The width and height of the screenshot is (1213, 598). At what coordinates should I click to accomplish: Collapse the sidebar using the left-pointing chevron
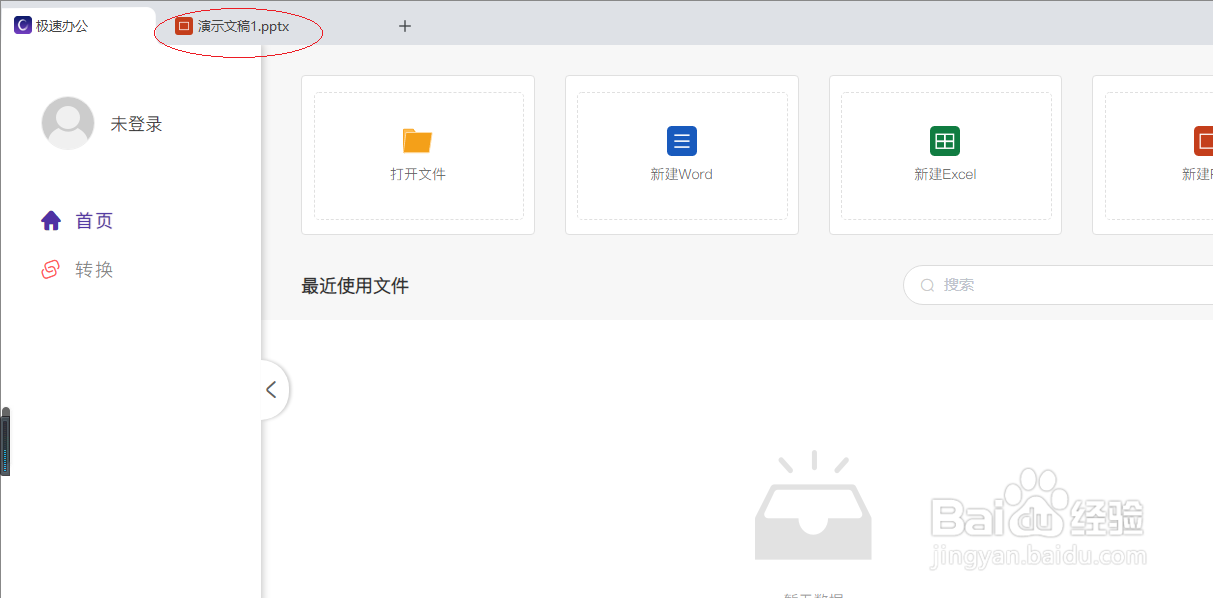(271, 389)
